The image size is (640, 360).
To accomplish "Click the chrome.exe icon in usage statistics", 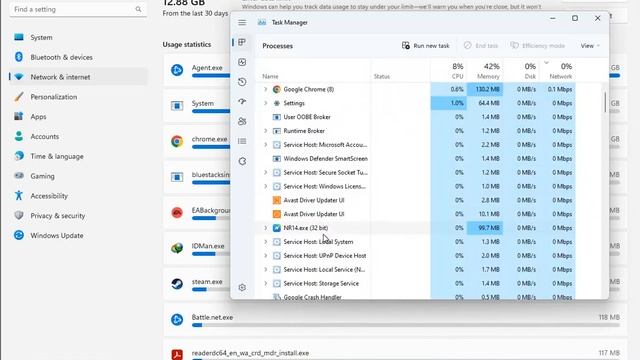I will tap(177, 141).
